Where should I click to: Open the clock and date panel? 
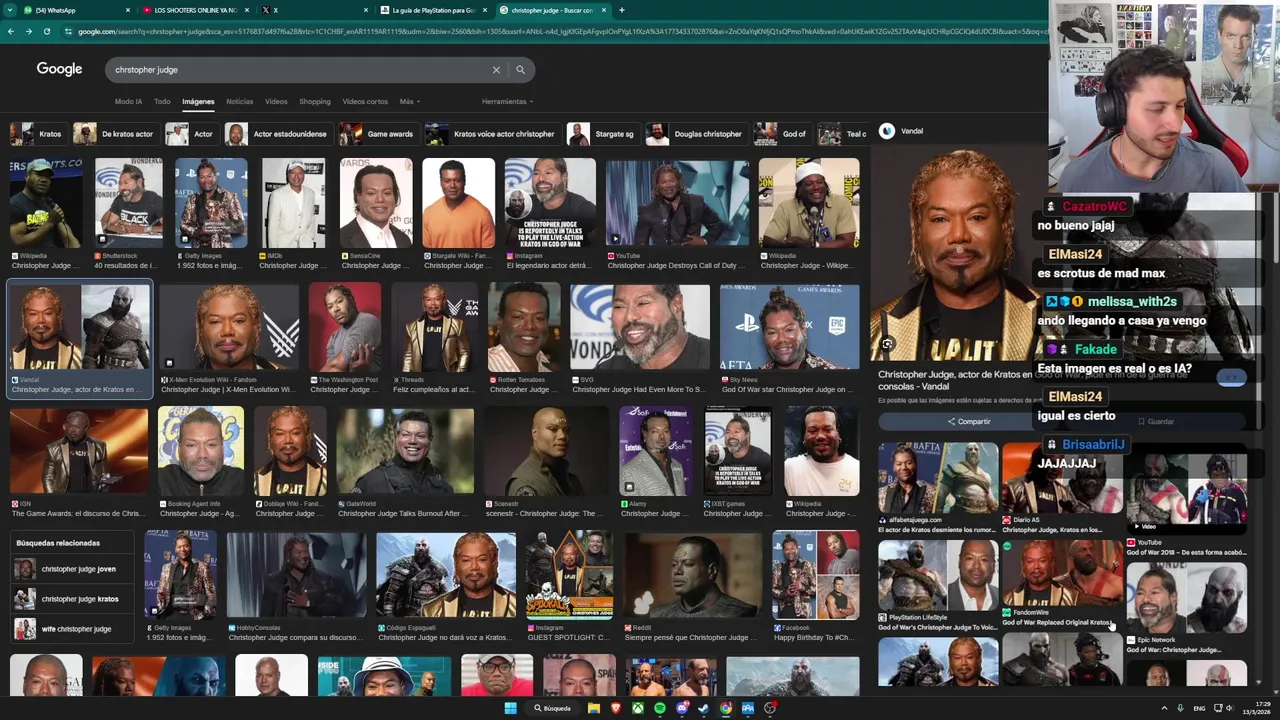(1256, 708)
